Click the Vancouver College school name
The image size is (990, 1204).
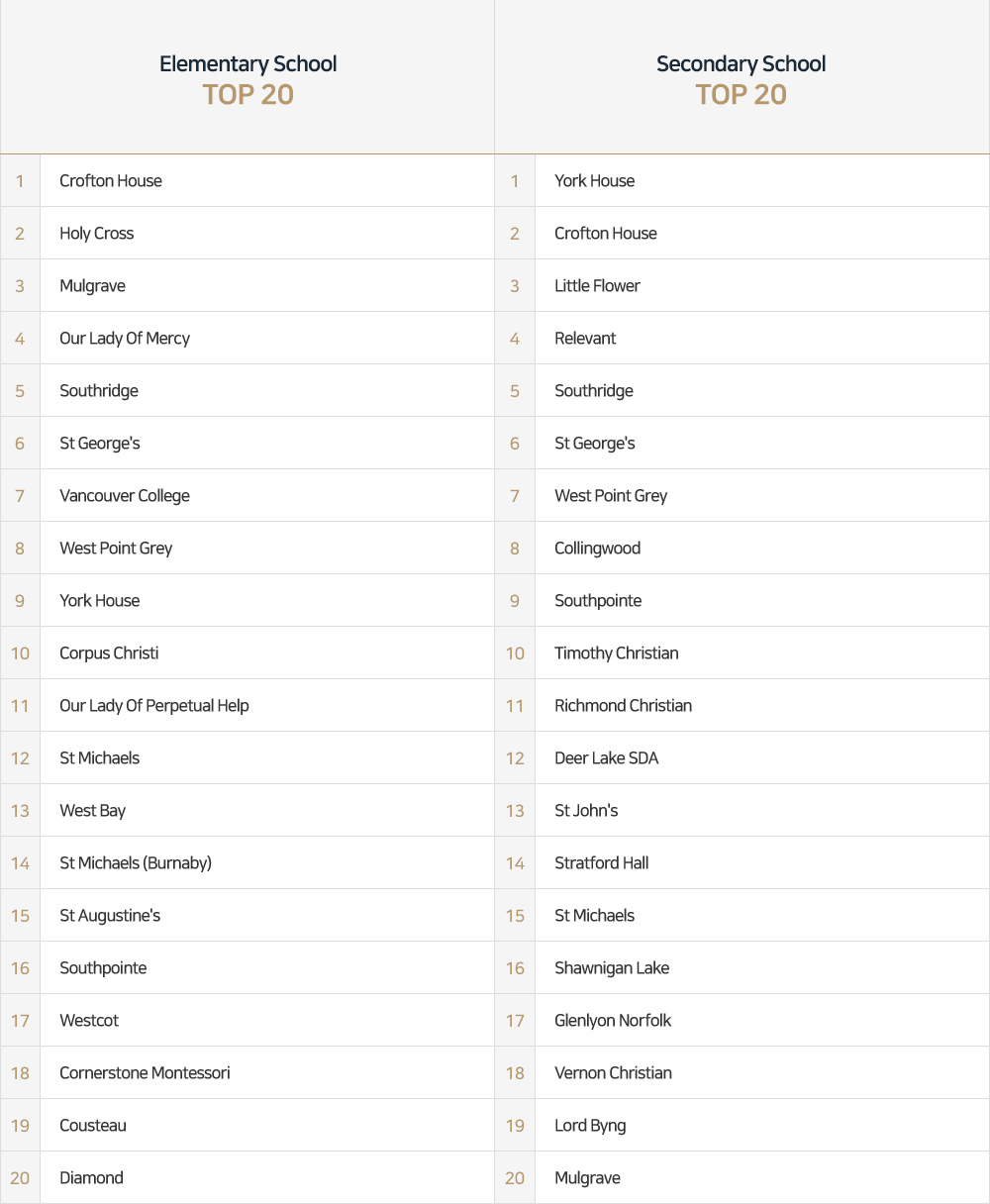coord(125,496)
